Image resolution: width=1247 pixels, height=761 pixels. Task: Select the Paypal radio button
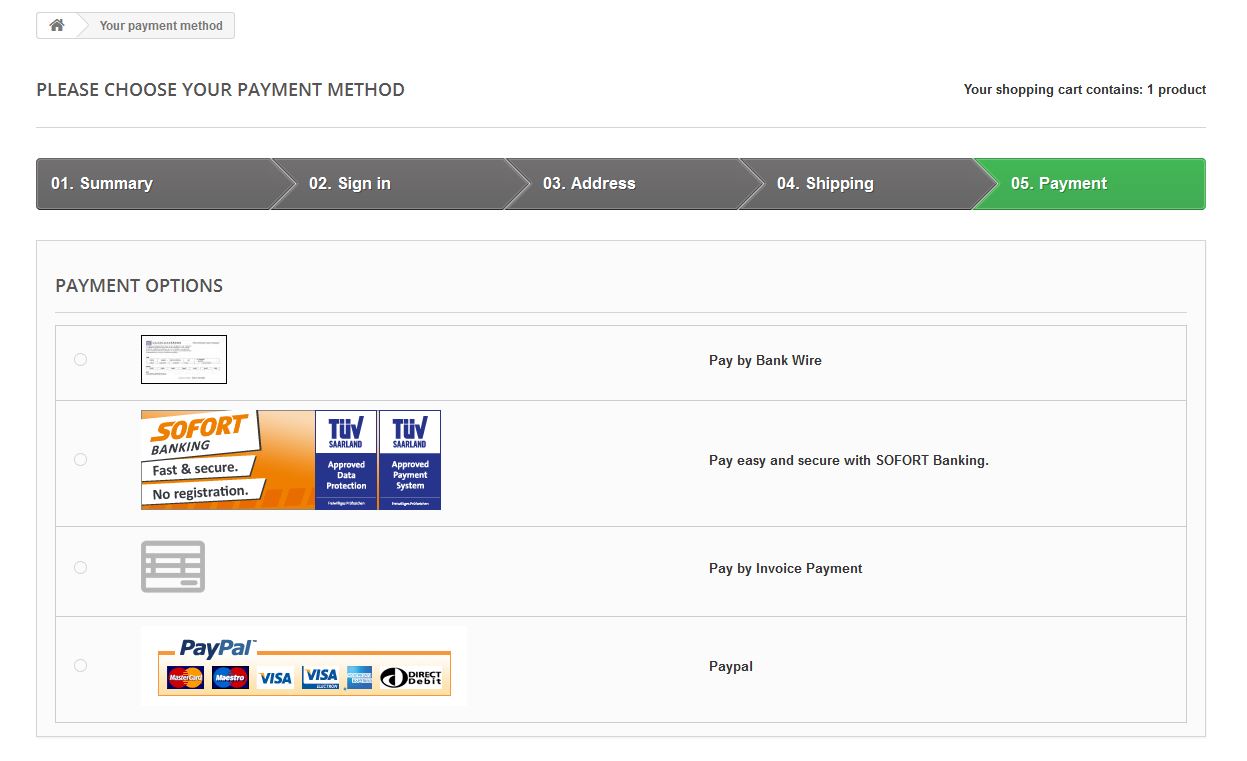coord(81,665)
